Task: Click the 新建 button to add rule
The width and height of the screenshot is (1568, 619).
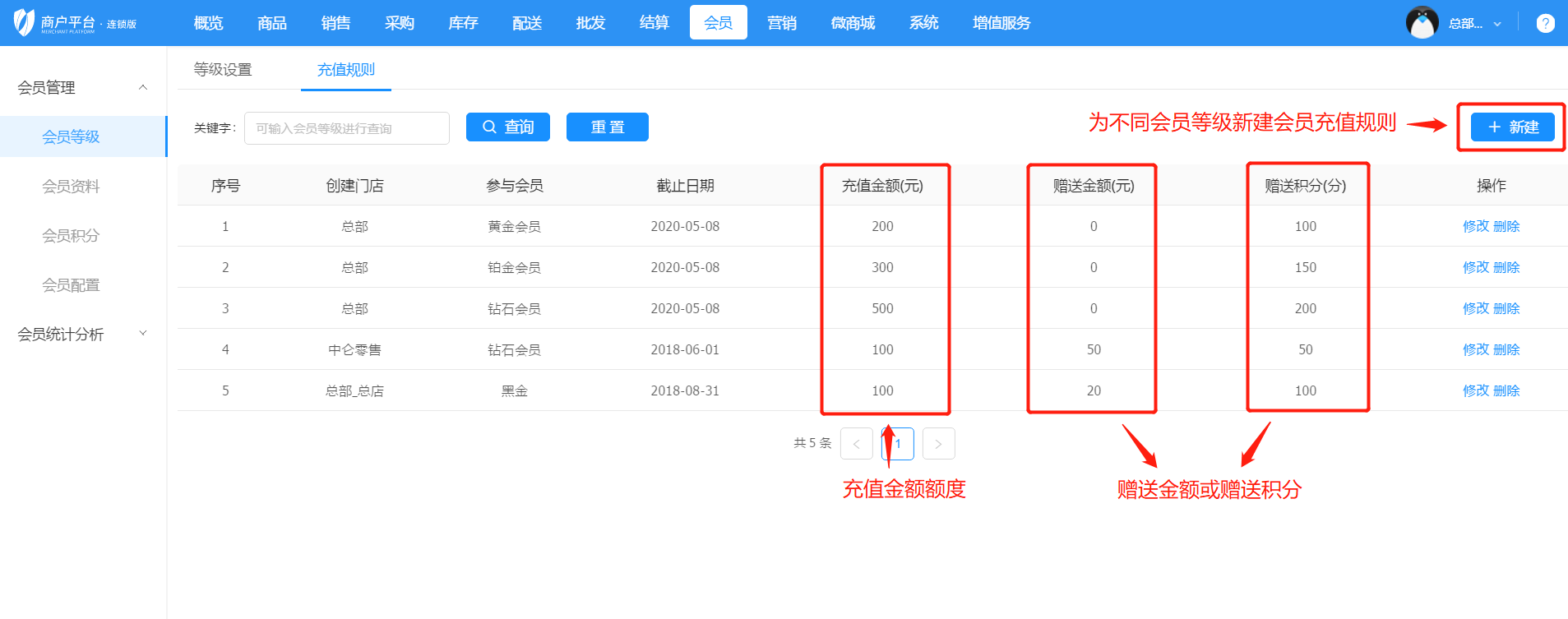Action: coord(1511,127)
